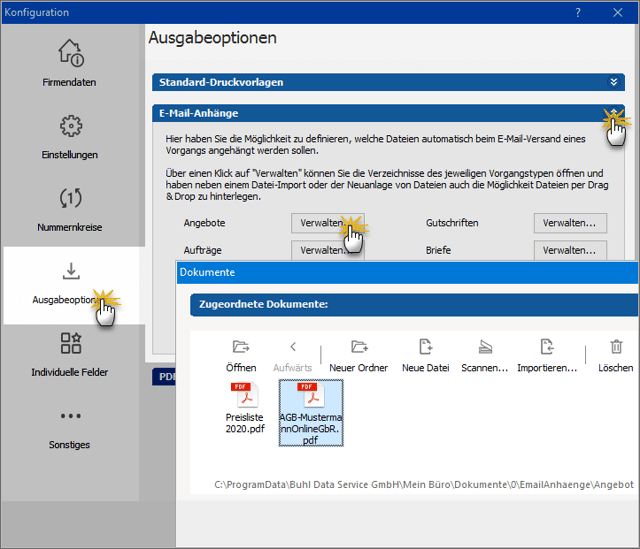Open the Firmendaten section
The width and height of the screenshot is (640, 549).
(x=70, y=62)
